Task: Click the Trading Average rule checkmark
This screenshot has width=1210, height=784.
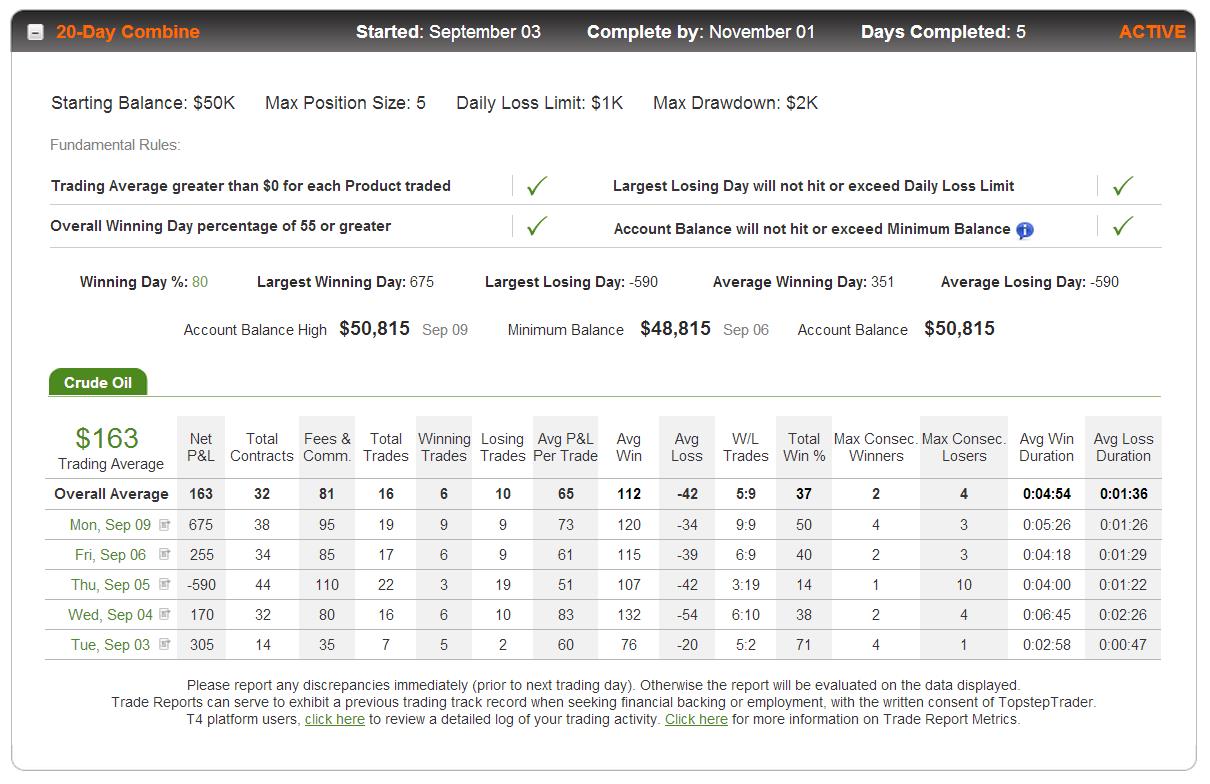Action: pyautogui.click(x=537, y=185)
